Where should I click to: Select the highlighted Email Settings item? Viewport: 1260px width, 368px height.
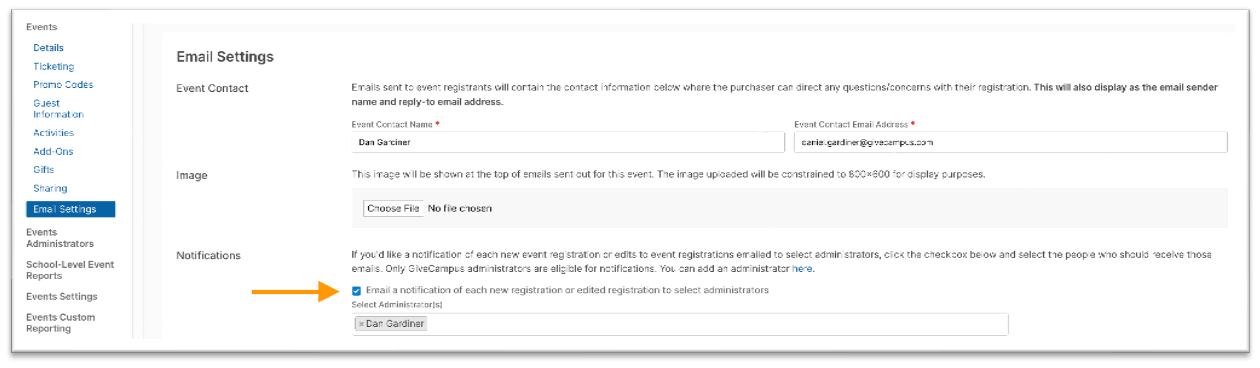[x=71, y=209]
